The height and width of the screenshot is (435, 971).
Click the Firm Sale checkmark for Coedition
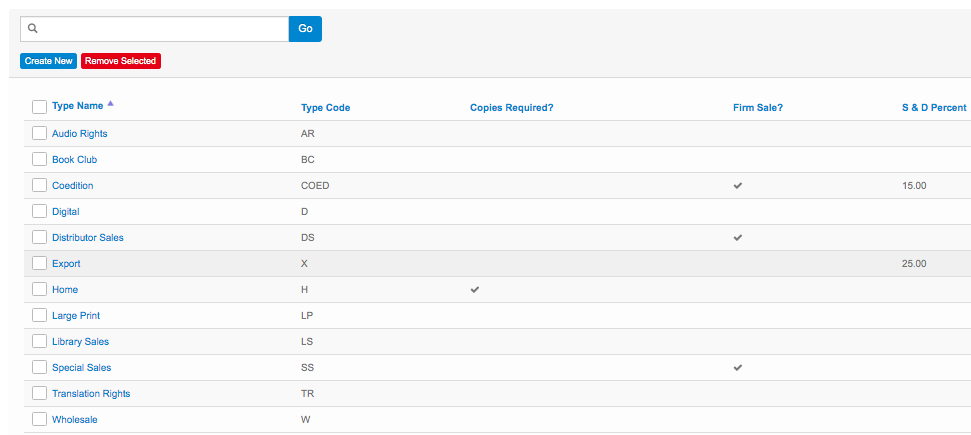coord(738,186)
